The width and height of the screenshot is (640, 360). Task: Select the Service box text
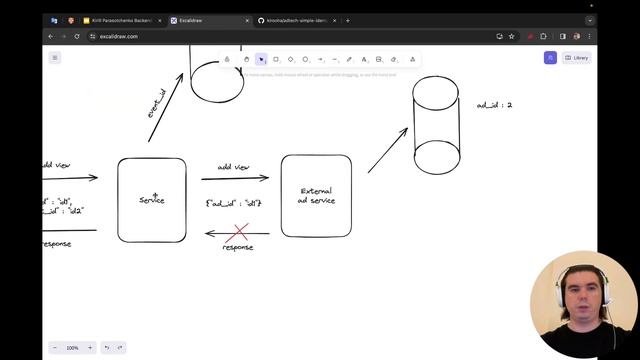point(151,200)
